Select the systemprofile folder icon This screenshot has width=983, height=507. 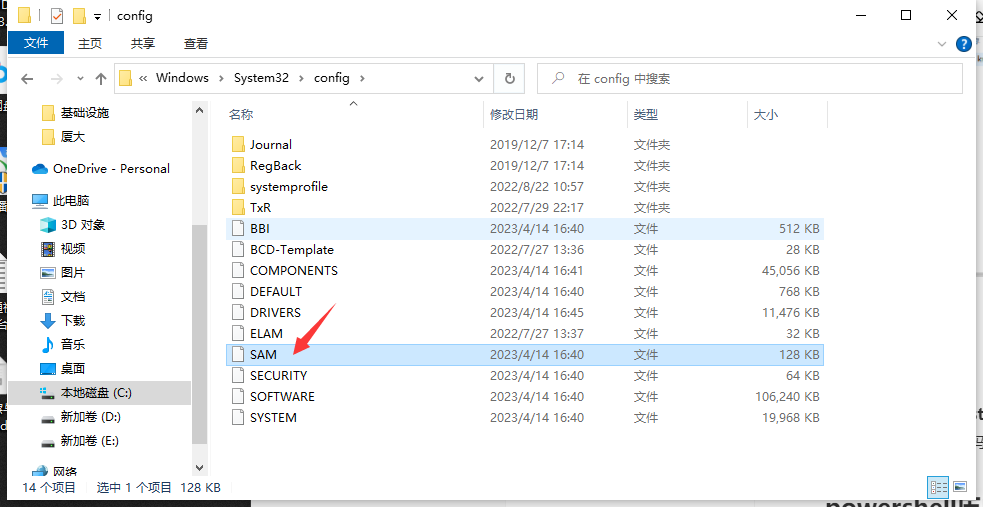click(x=238, y=187)
